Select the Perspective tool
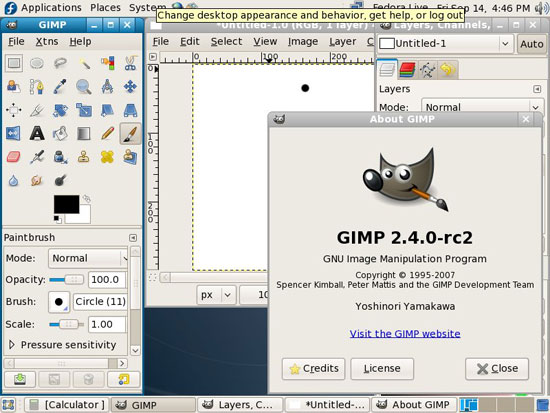This screenshot has width=550, height=413. point(130,110)
